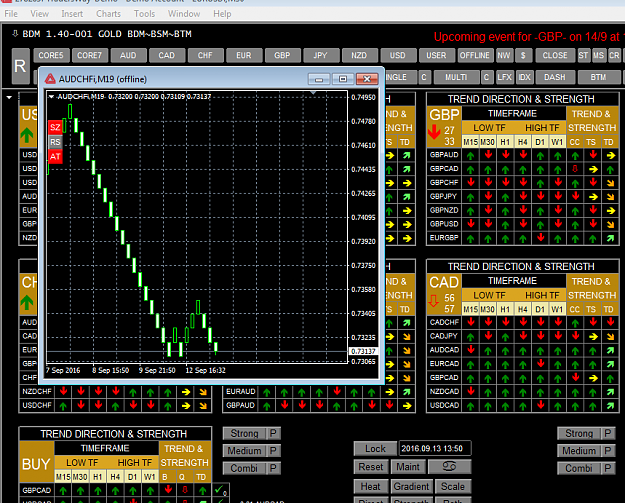The image size is (625, 503).
Task: Click the AUDCHF chart window title icon
Action: 50,79
